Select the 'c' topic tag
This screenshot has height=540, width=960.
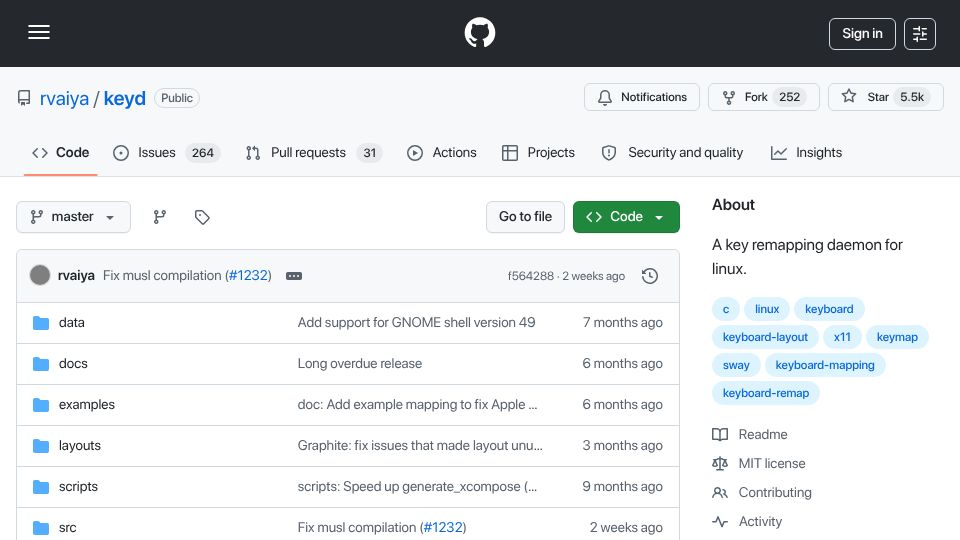point(726,309)
